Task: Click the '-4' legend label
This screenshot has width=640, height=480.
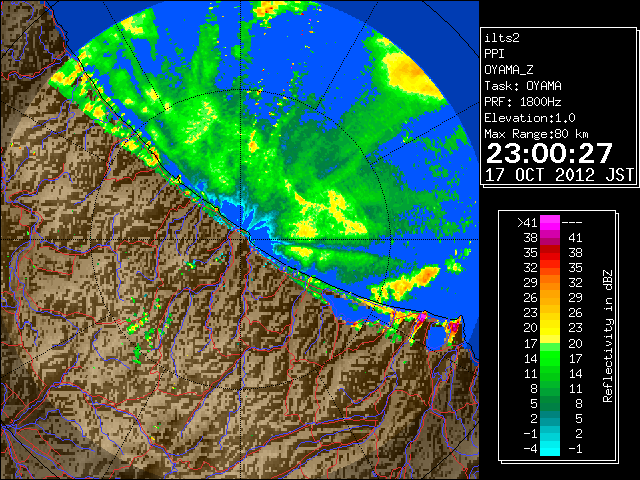Action: [x=530, y=449]
